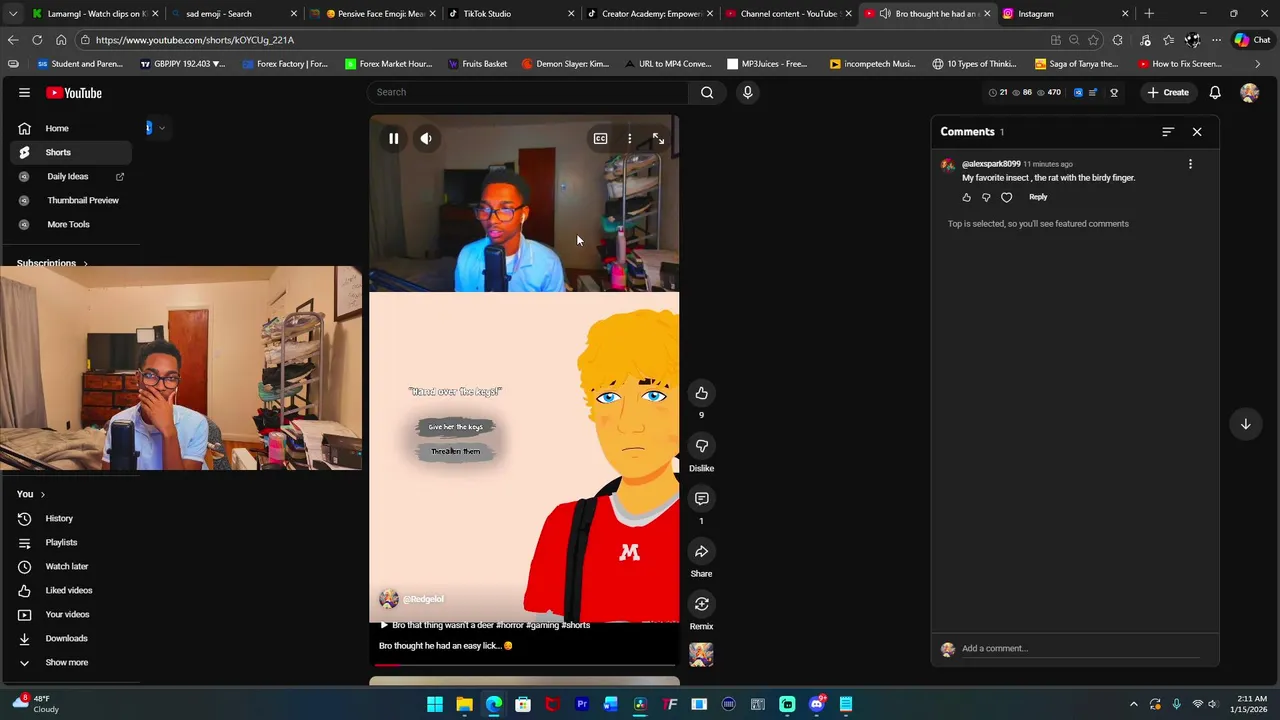Viewport: 1280px width, 720px height.
Task: Mute the Short's volume
Action: 426,139
